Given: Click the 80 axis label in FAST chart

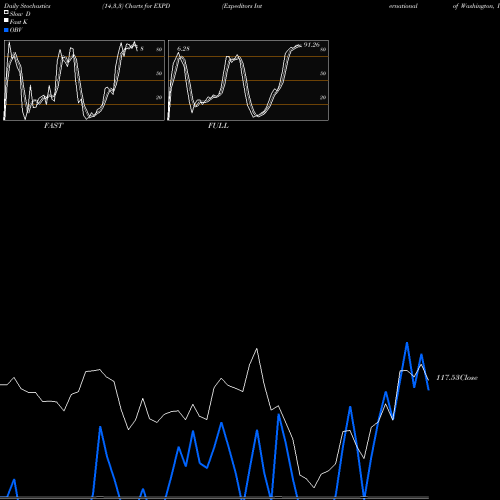Looking at the screenshot, I should pyautogui.click(x=159, y=49).
